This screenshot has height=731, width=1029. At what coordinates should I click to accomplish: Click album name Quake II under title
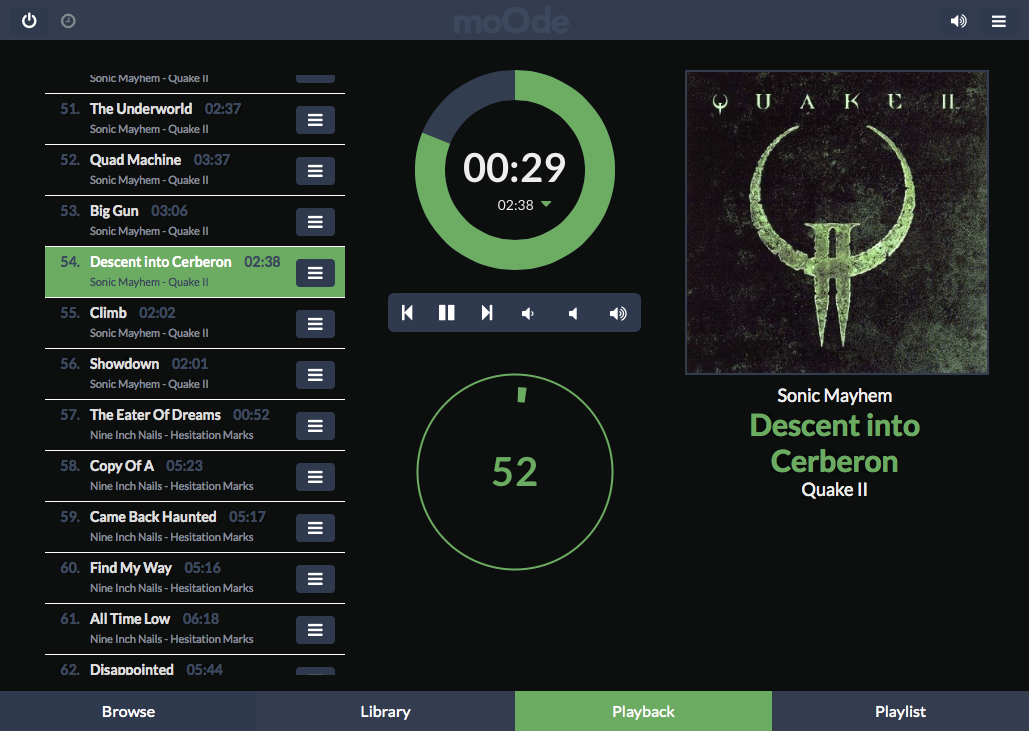tap(834, 490)
